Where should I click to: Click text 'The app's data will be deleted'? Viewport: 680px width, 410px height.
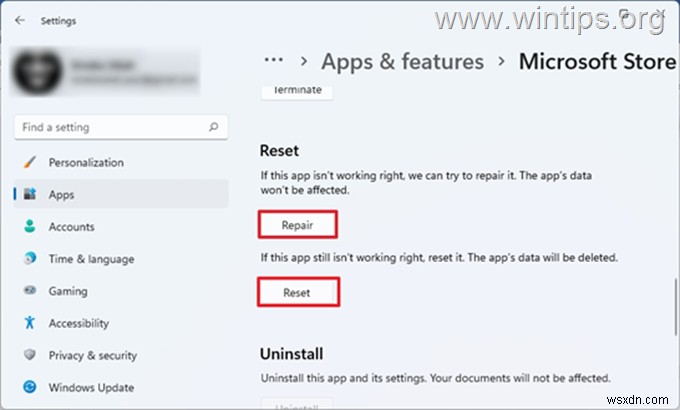(543, 257)
